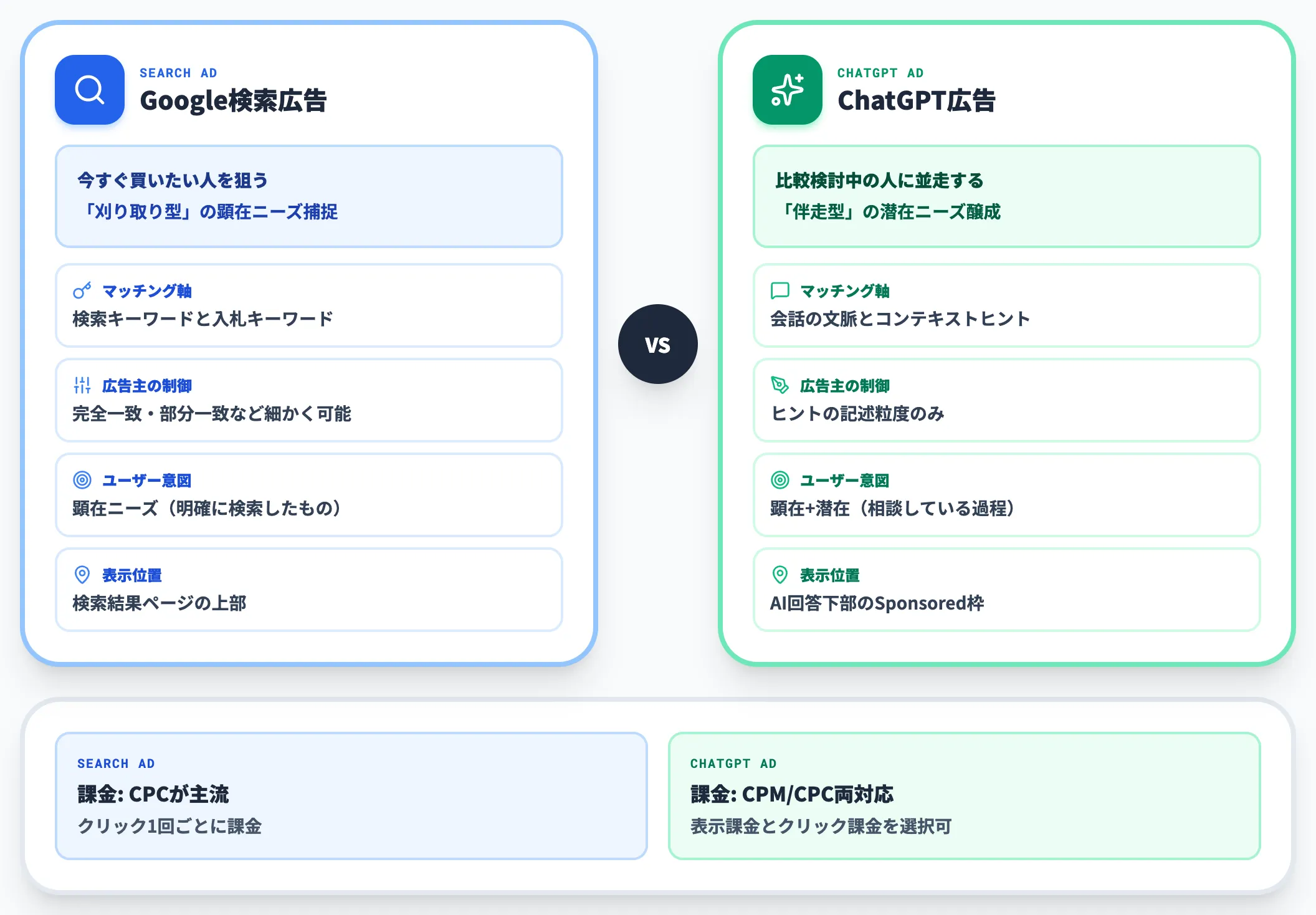Click the green 表示位置 label

click(x=830, y=575)
